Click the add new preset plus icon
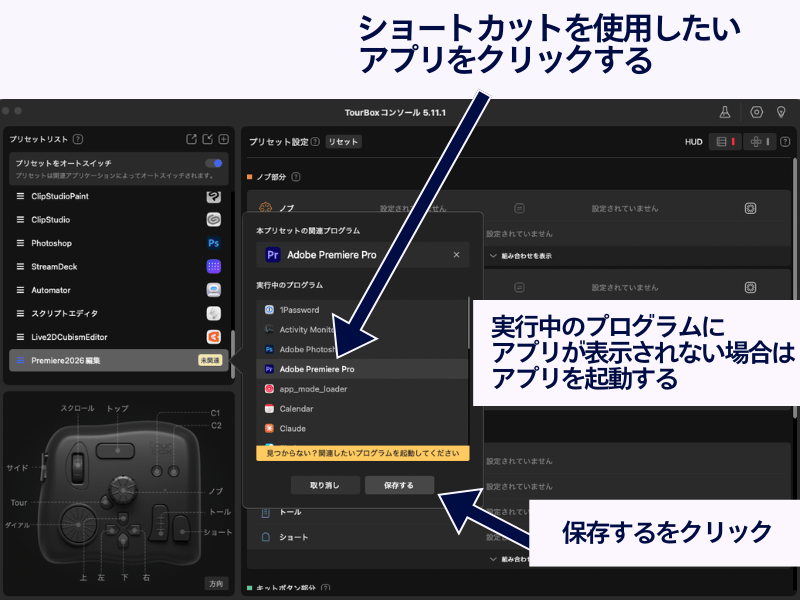This screenshot has width=800, height=600. click(x=224, y=140)
